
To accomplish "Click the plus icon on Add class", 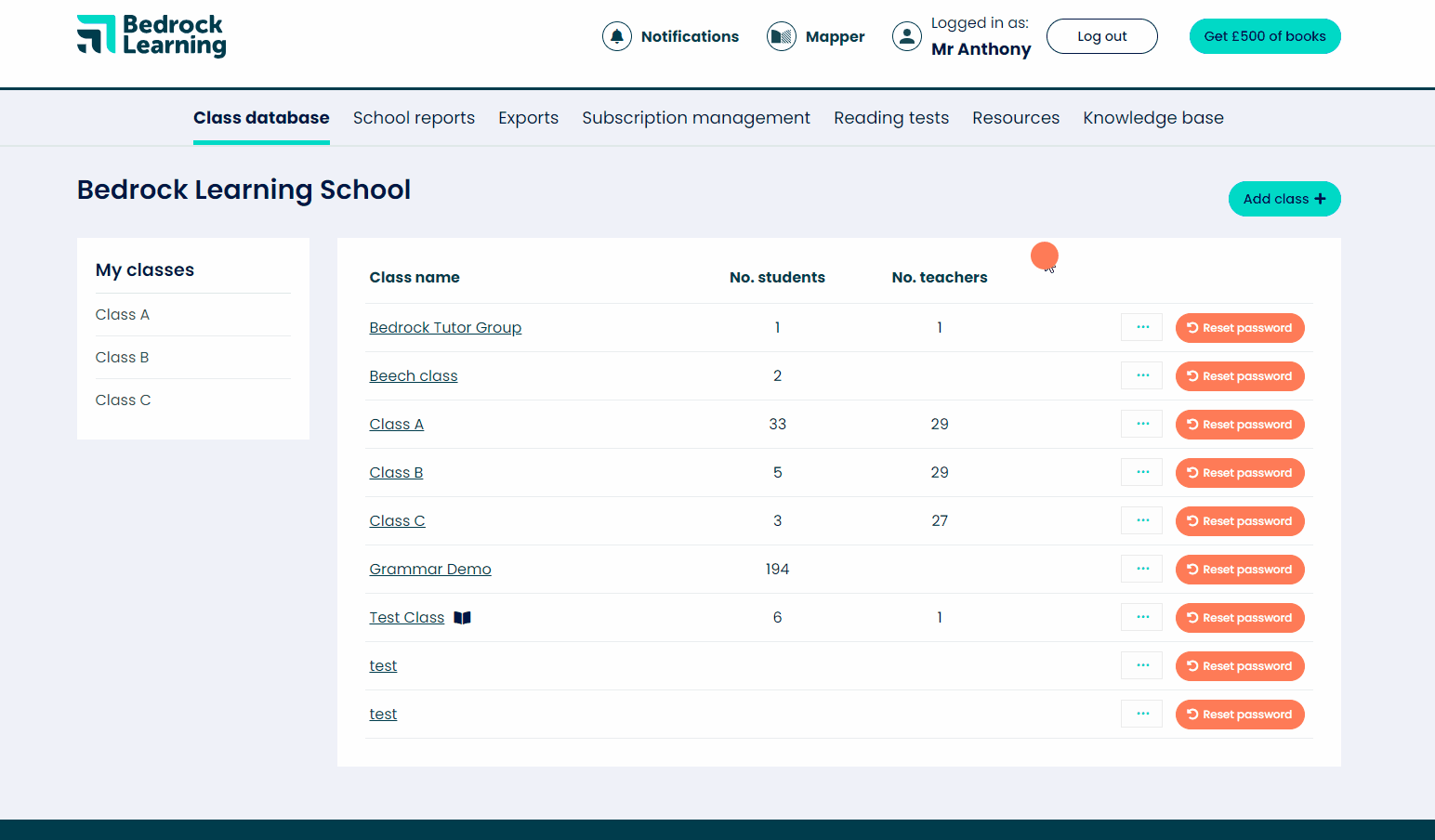I will tap(1320, 198).
